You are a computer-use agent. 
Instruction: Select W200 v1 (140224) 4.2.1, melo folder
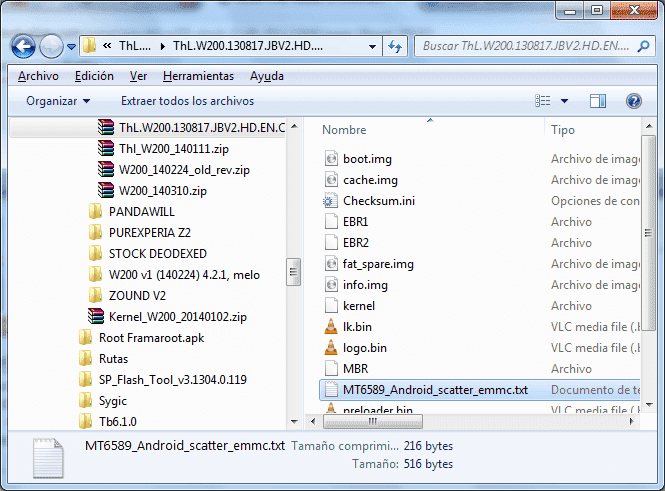(174, 275)
